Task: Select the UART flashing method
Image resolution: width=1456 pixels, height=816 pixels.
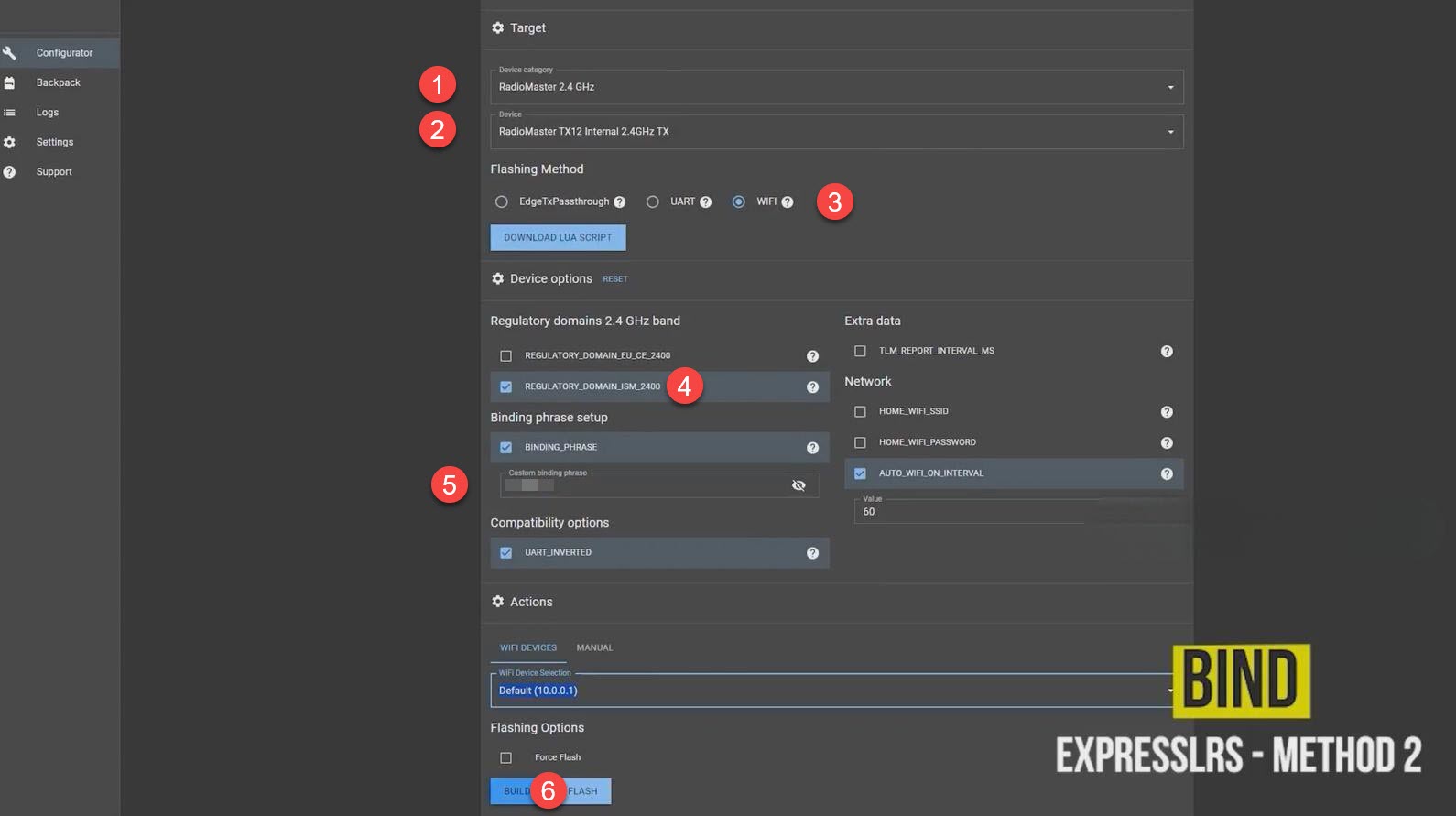Action: point(653,202)
